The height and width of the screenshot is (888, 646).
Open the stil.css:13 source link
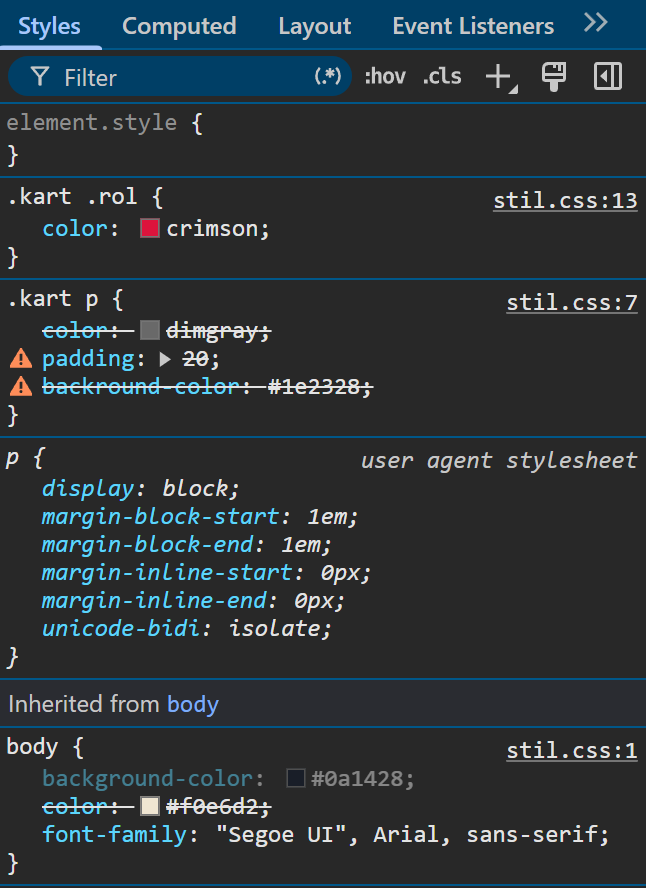pyautogui.click(x=565, y=201)
